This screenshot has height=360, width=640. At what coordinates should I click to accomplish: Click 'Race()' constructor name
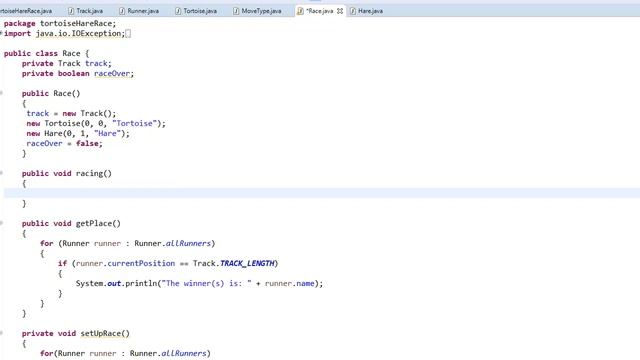67,93
